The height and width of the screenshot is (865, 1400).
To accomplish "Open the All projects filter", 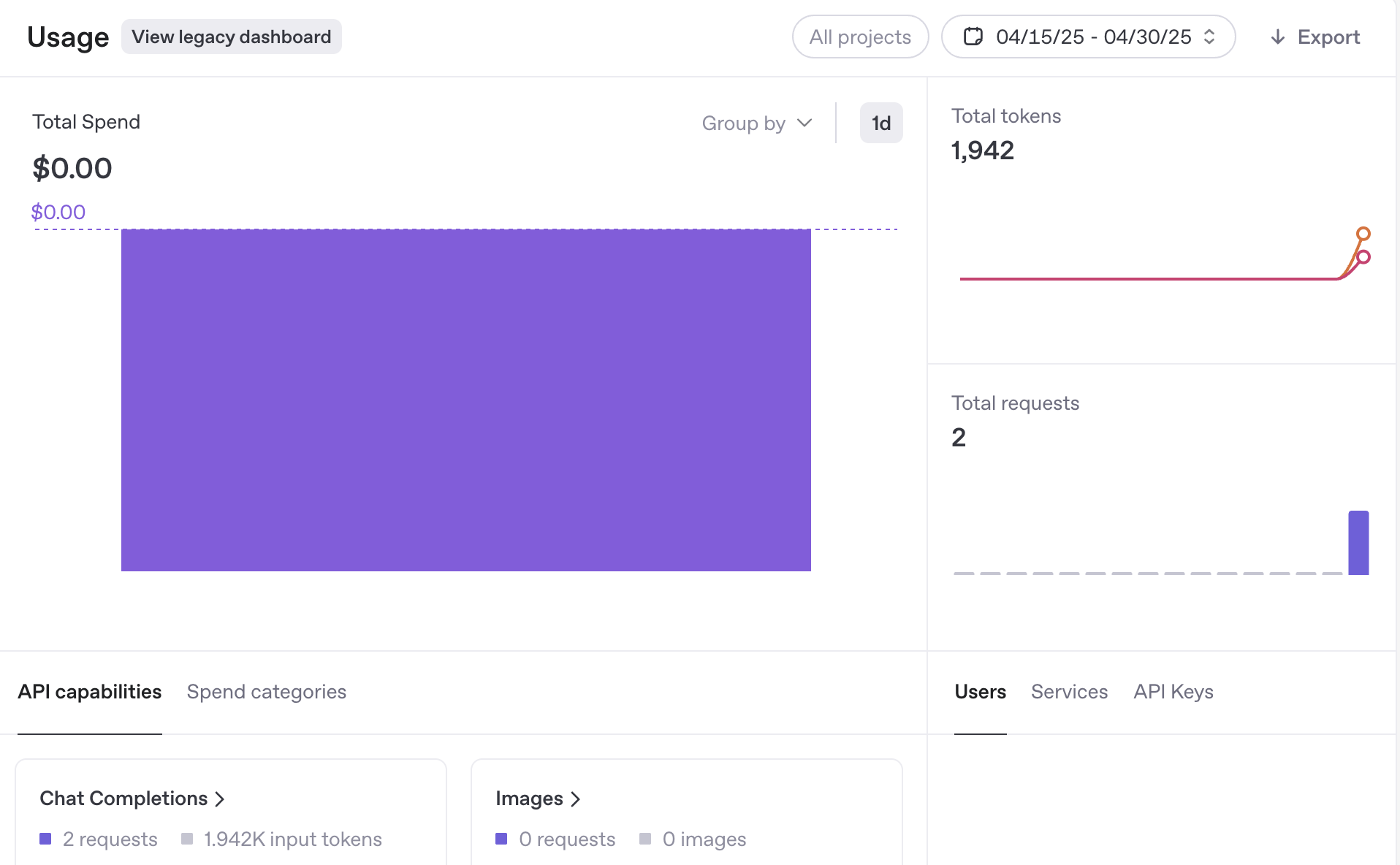I will [x=860, y=37].
